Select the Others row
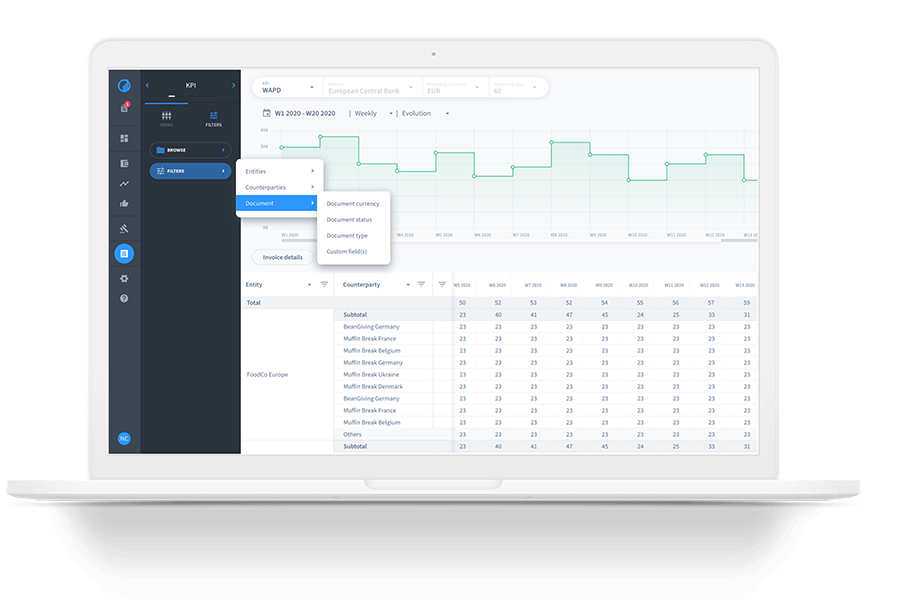900x599 pixels. point(352,434)
